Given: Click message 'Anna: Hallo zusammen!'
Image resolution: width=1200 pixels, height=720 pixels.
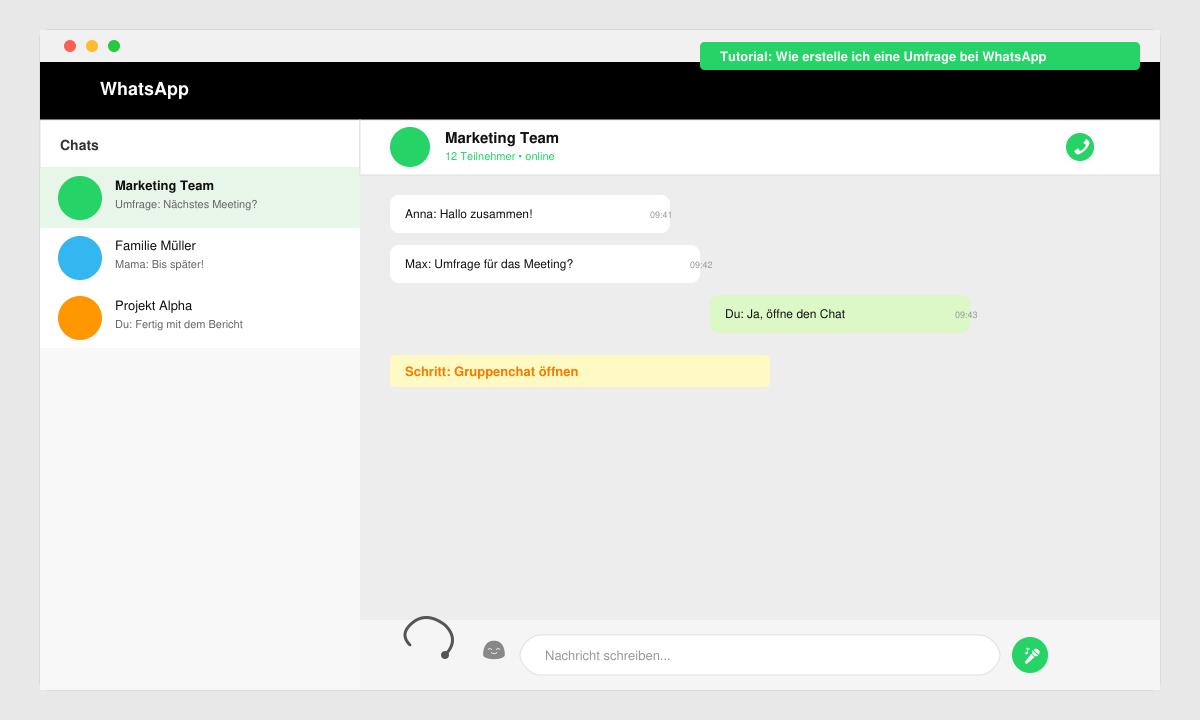Looking at the screenshot, I should (x=530, y=214).
